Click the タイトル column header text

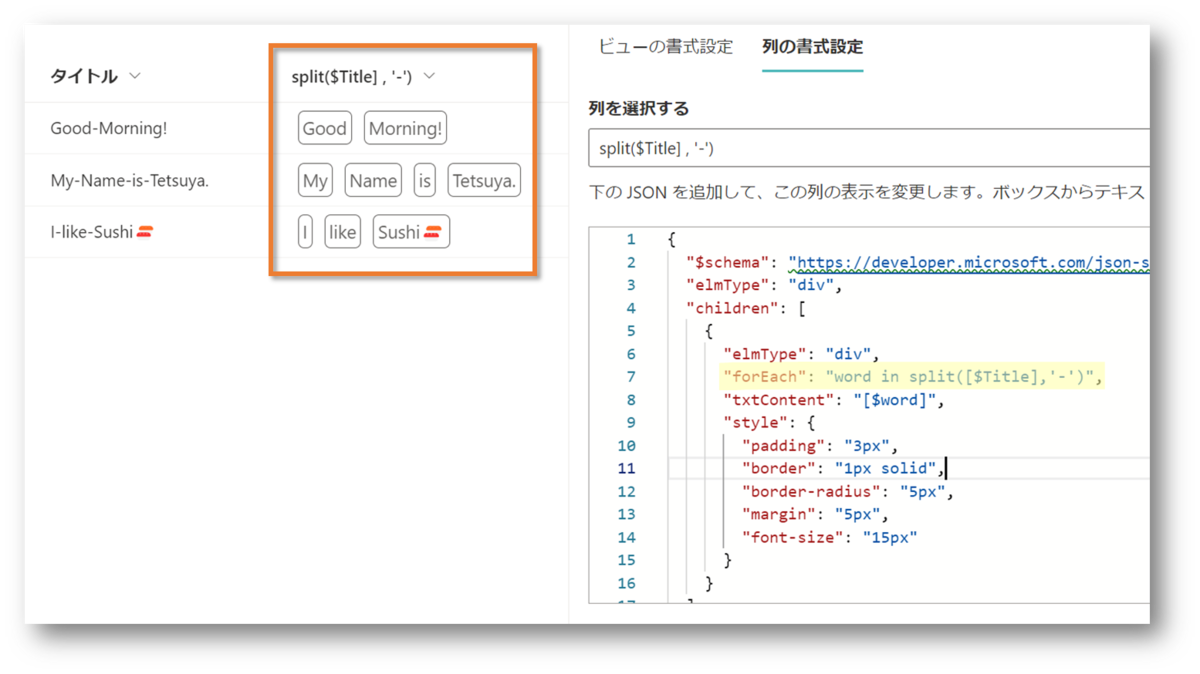84,76
